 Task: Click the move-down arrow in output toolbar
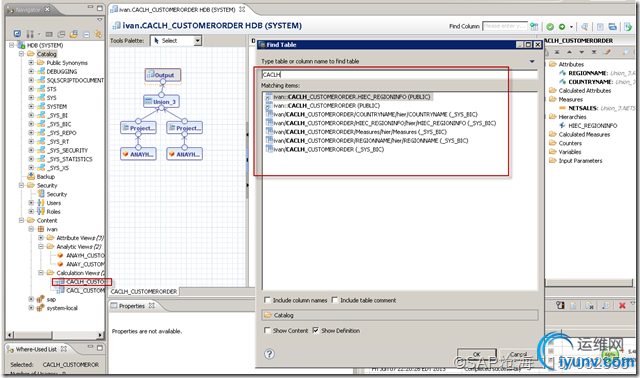pos(582,52)
